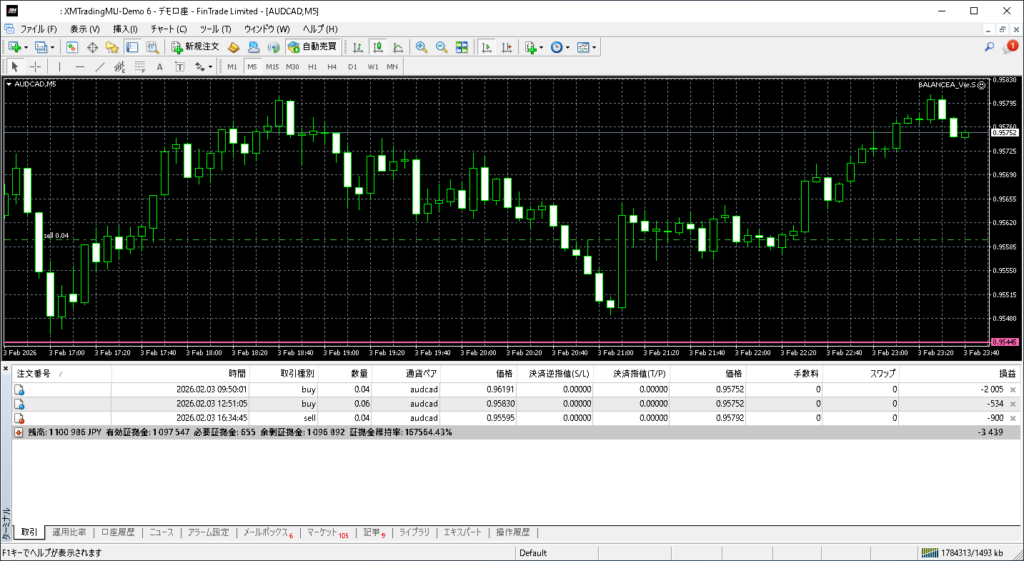
Task: Close the first buy order with x
Action: (1013, 390)
